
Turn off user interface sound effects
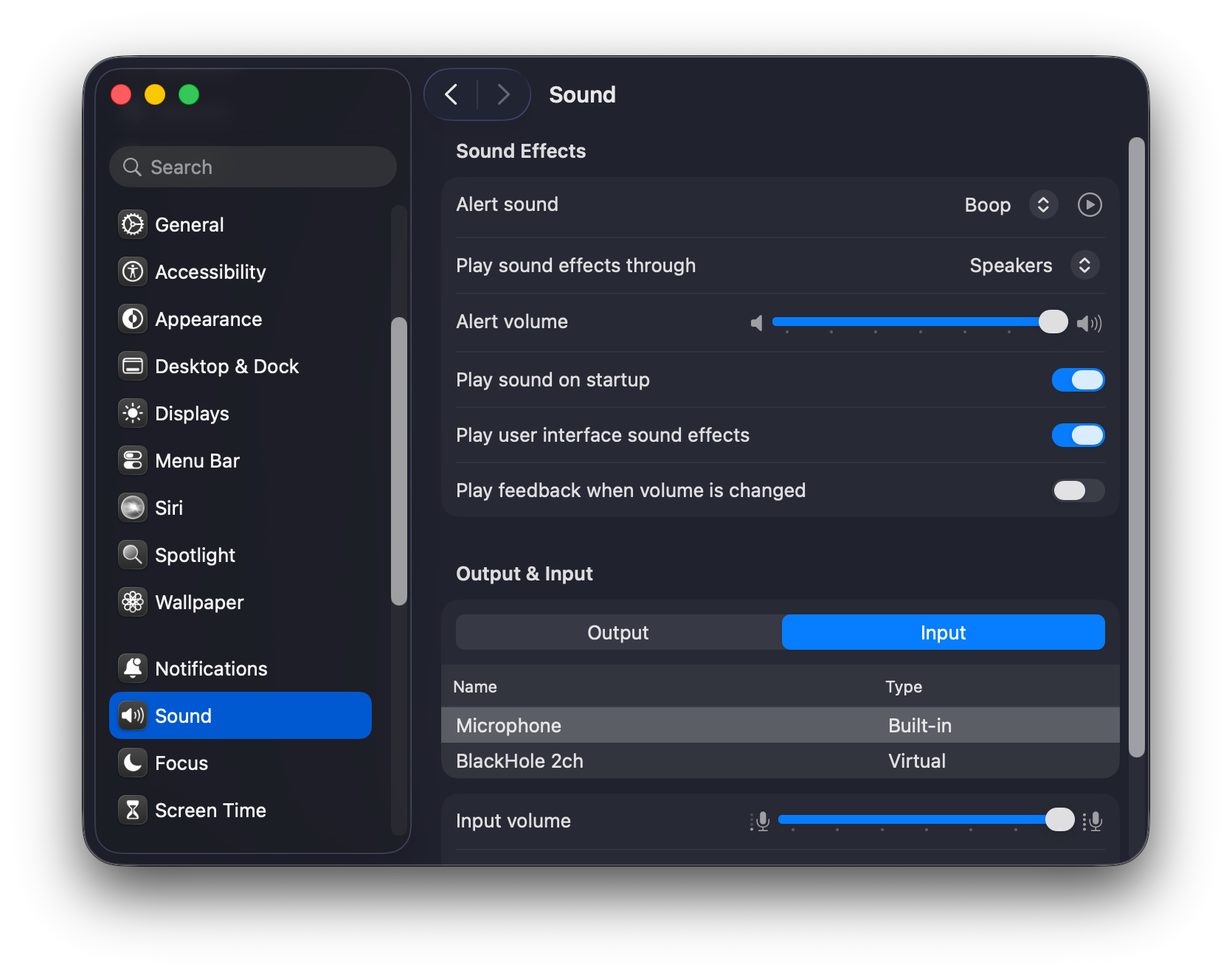point(1078,435)
